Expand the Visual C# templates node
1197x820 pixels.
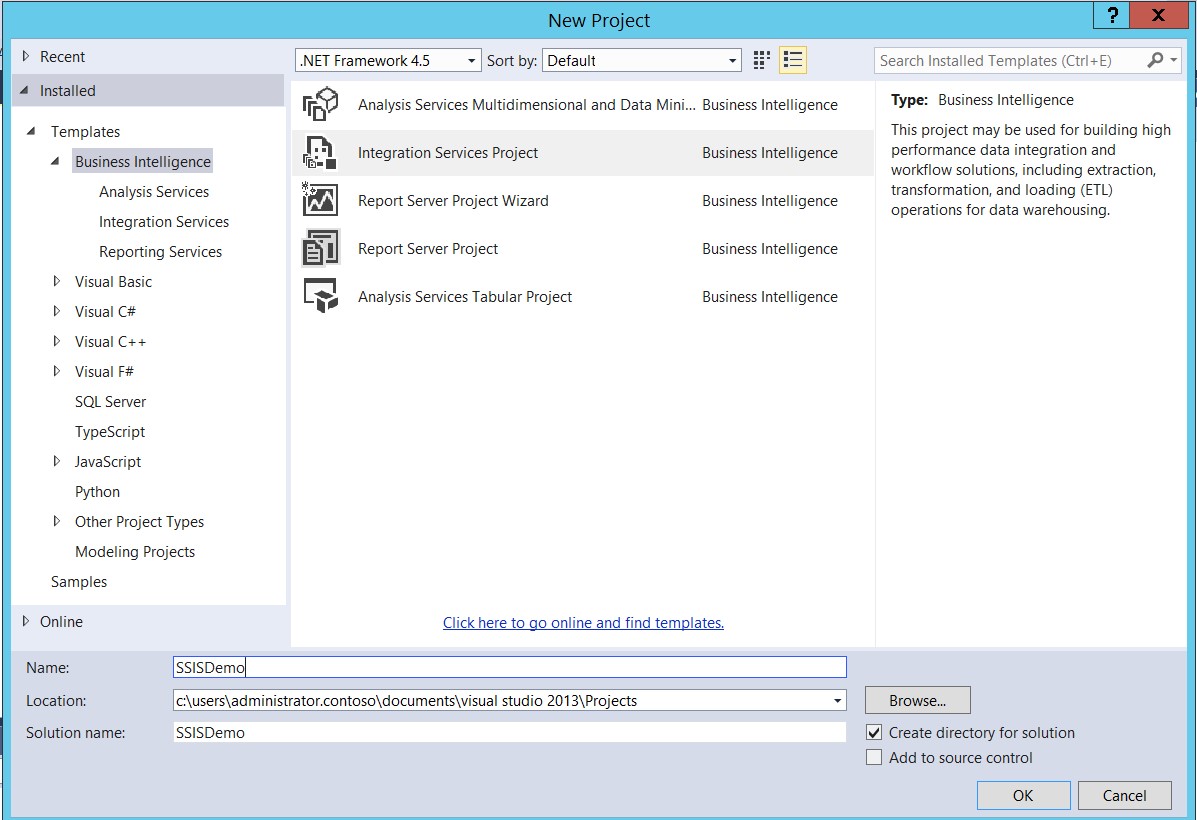point(57,312)
